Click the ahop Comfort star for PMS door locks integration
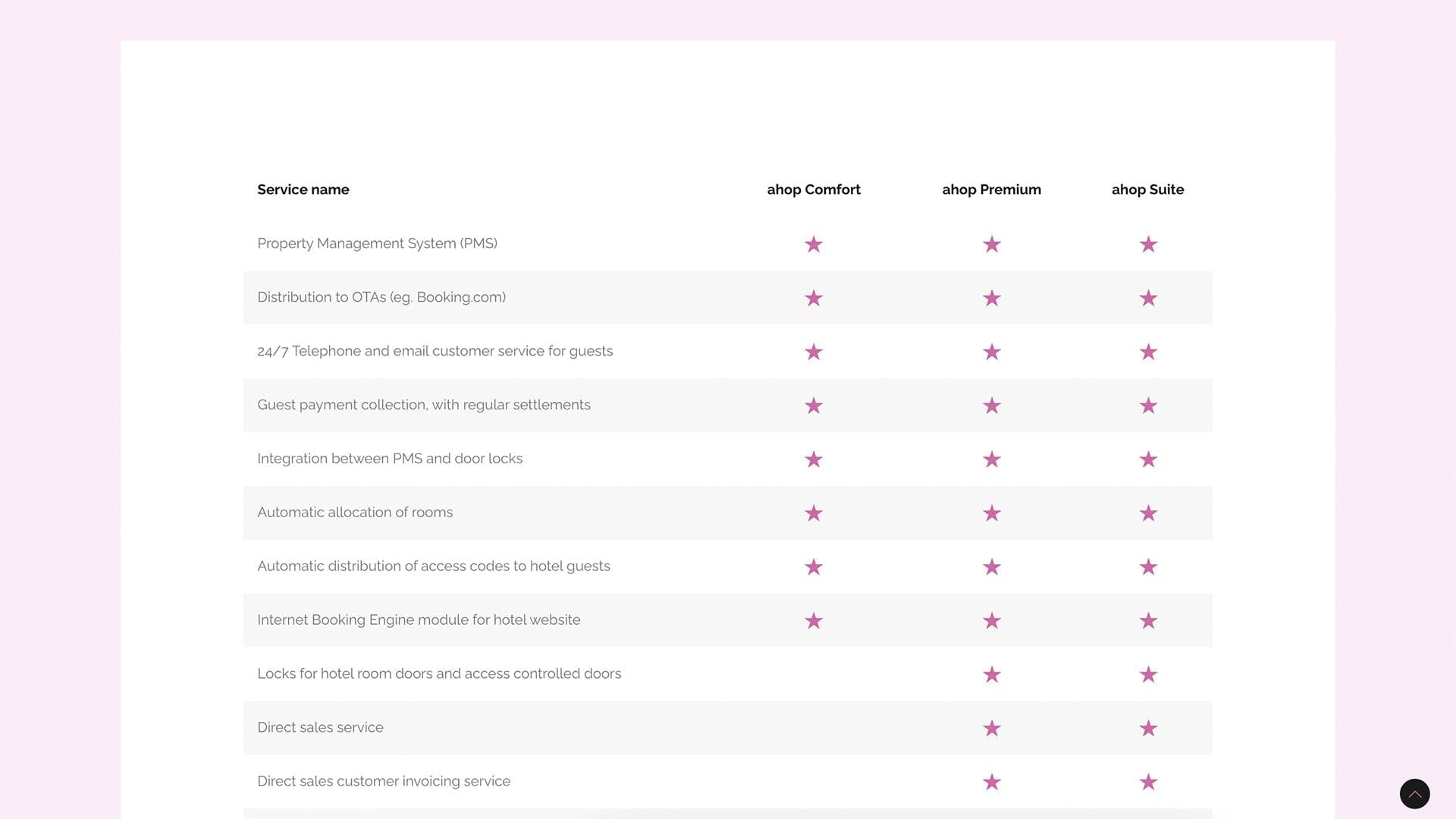The height and width of the screenshot is (819, 1456). point(814,460)
